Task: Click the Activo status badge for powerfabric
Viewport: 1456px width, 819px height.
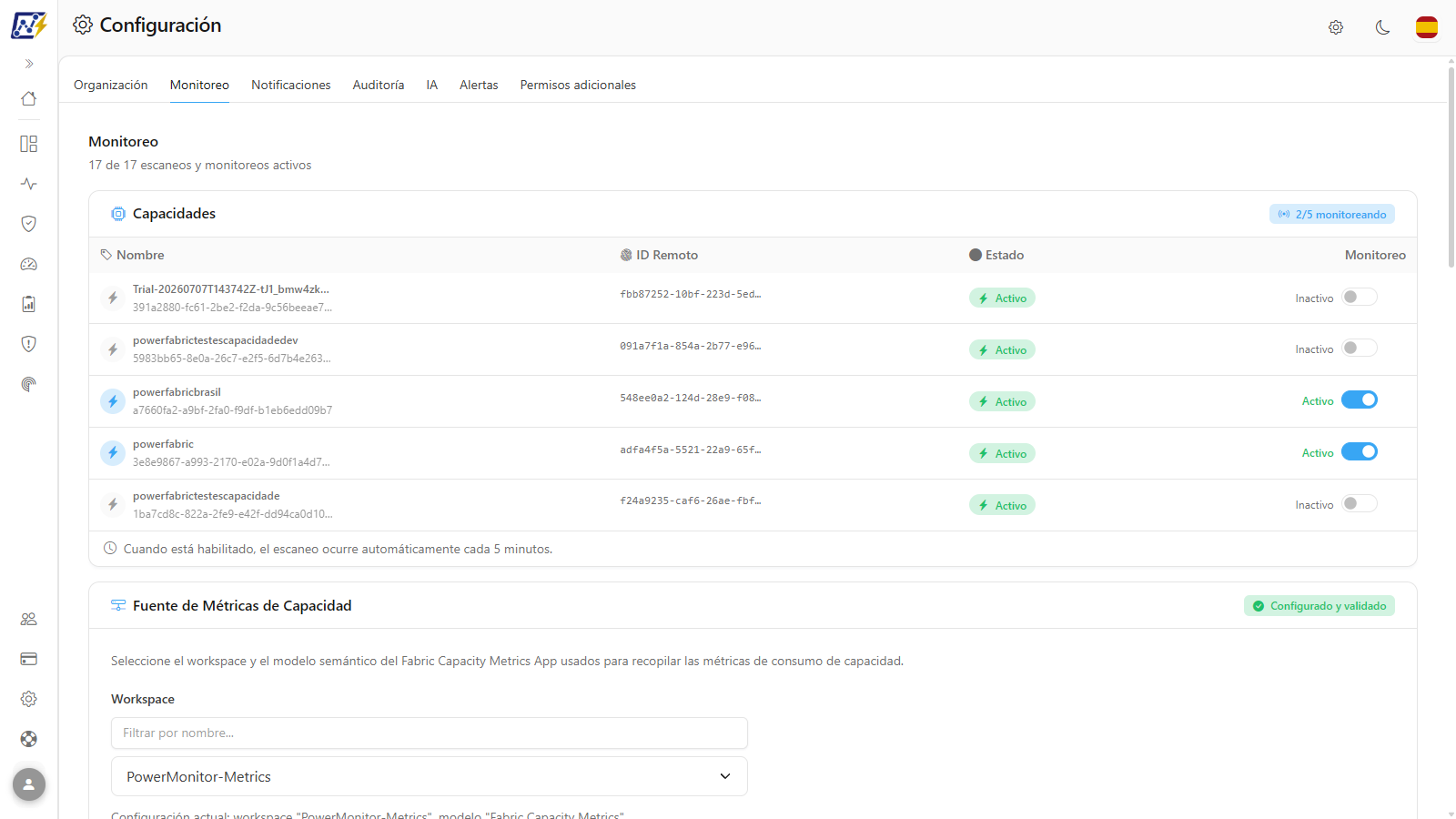Action: [x=1002, y=453]
